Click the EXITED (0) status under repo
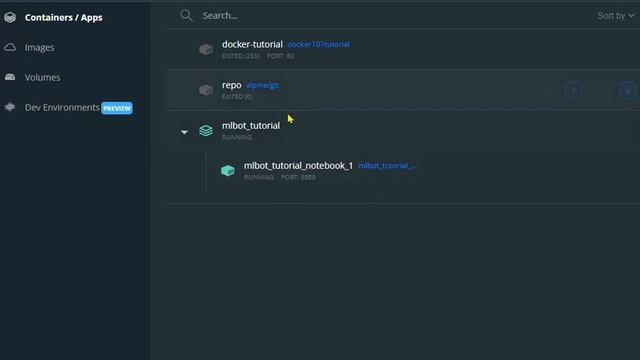 click(x=237, y=97)
